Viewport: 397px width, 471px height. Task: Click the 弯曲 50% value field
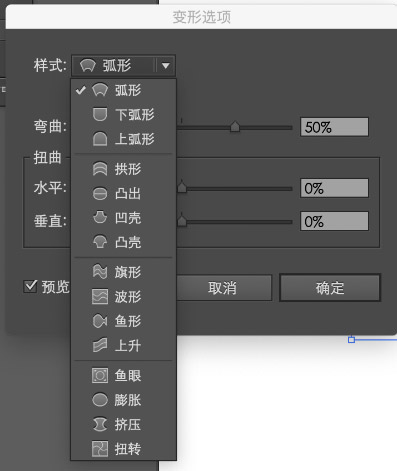pyautogui.click(x=334, y=127)
